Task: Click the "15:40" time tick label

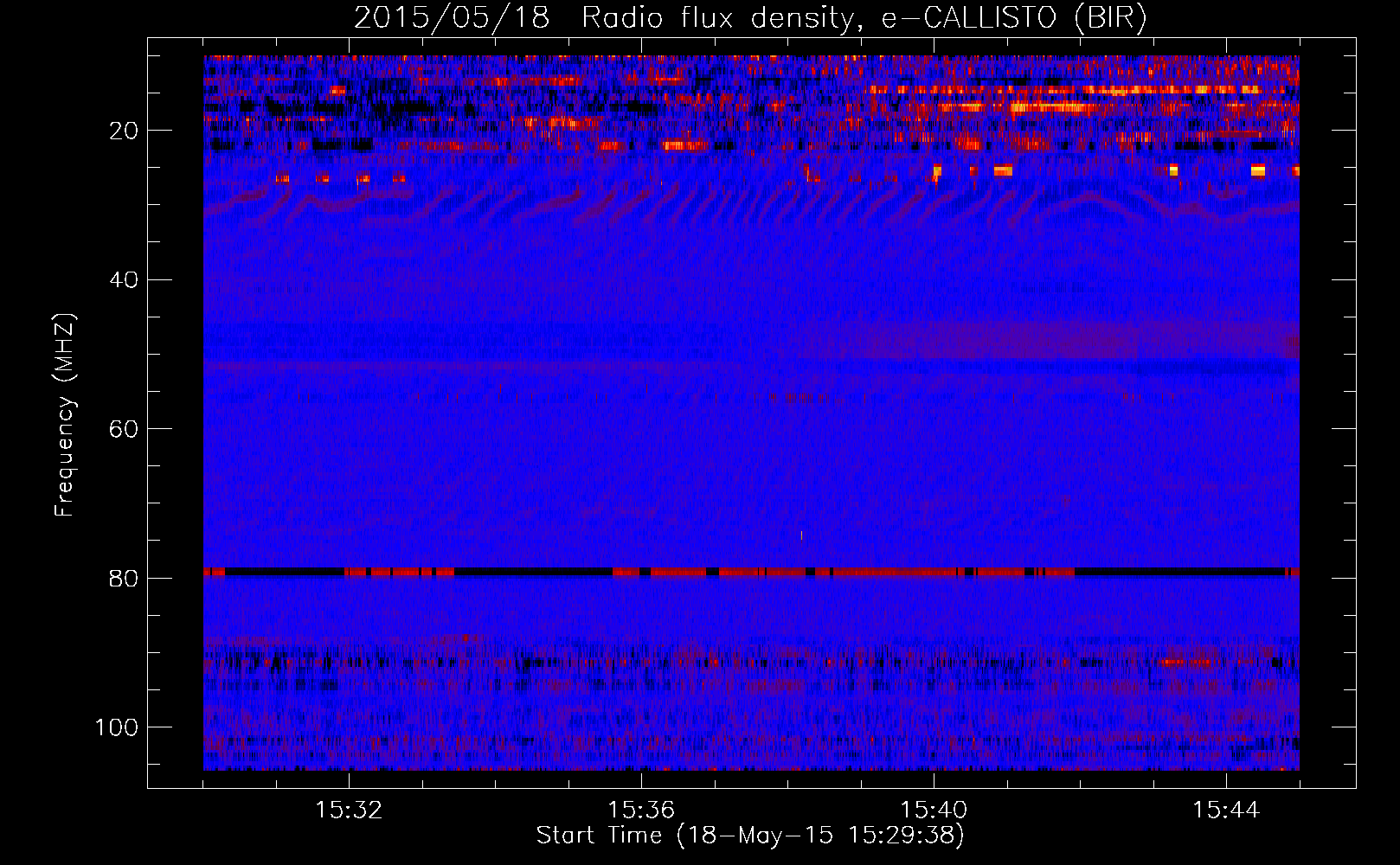Action: pyautogui.click(x=934, y=811)
